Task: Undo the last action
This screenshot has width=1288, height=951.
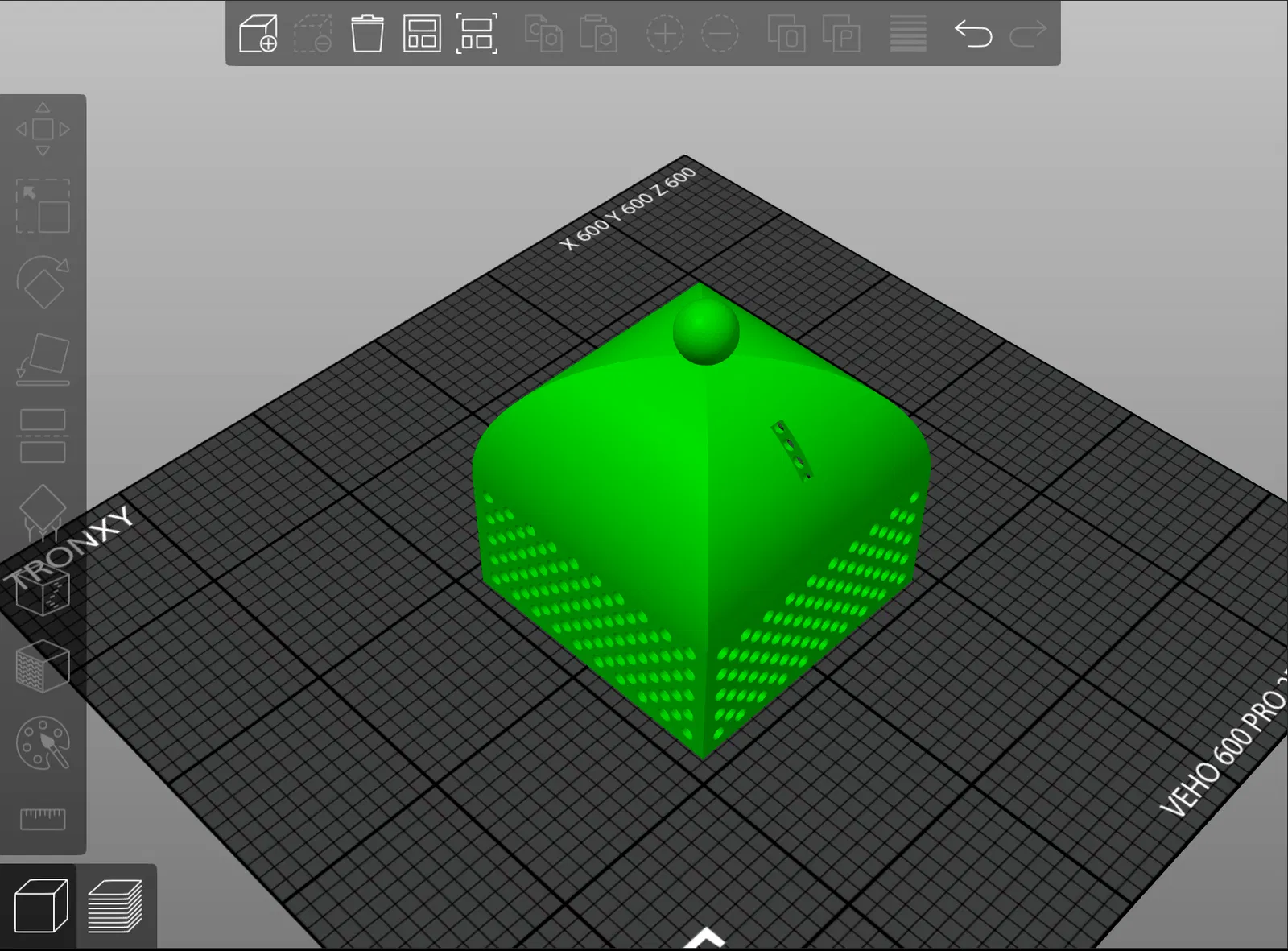Action: (973, 34)
